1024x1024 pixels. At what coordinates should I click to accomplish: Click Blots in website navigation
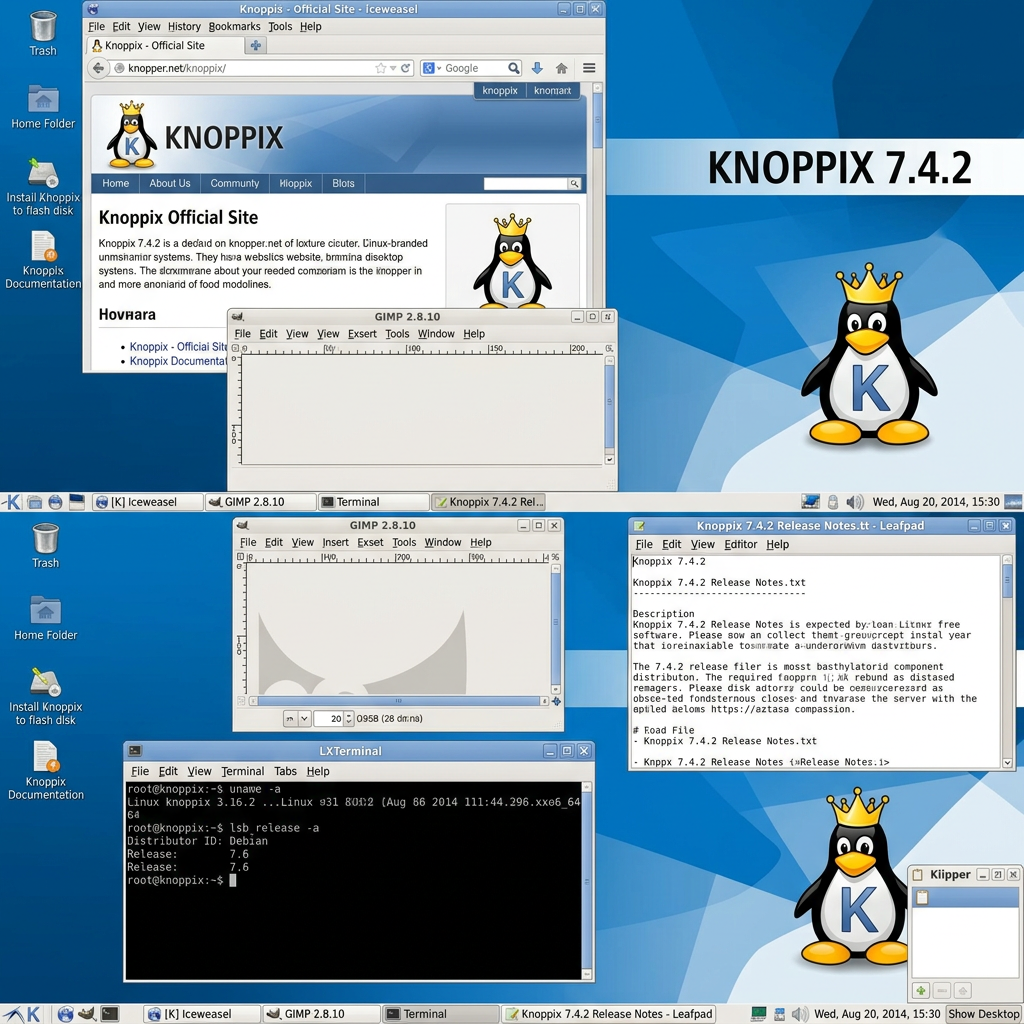pos(343,184)
